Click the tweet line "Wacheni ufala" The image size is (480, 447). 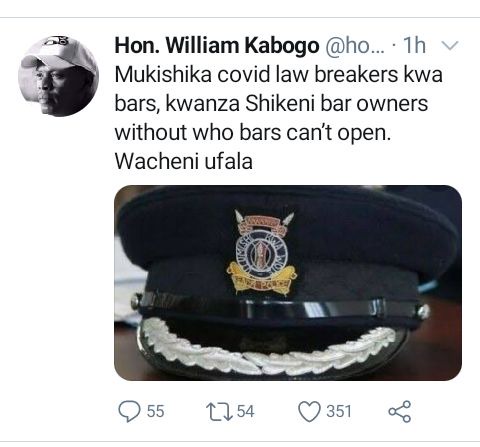tap(184, 162)
